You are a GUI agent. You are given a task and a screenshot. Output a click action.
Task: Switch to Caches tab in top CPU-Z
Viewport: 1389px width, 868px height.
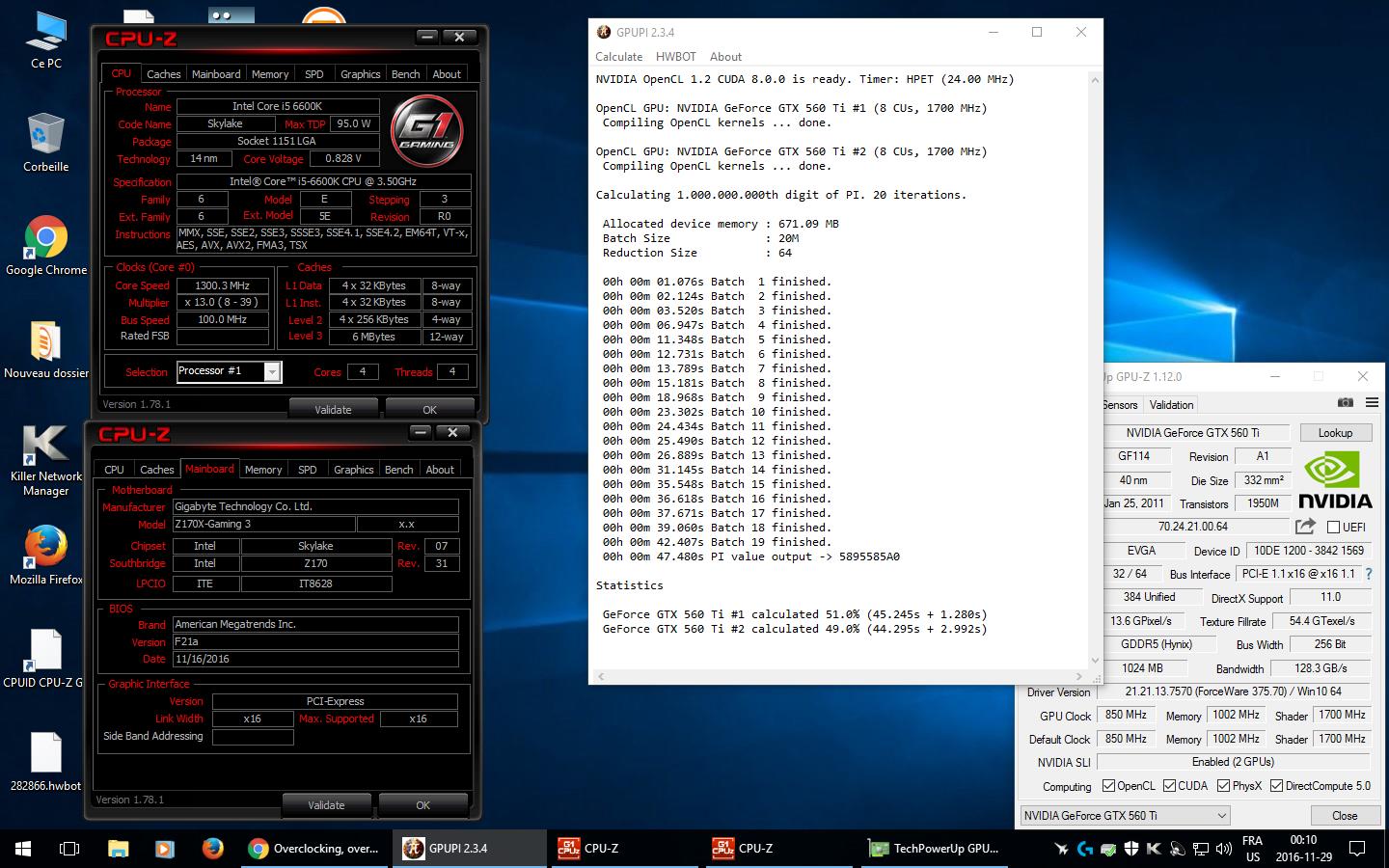pyautogui.click(x=163, y=74)
